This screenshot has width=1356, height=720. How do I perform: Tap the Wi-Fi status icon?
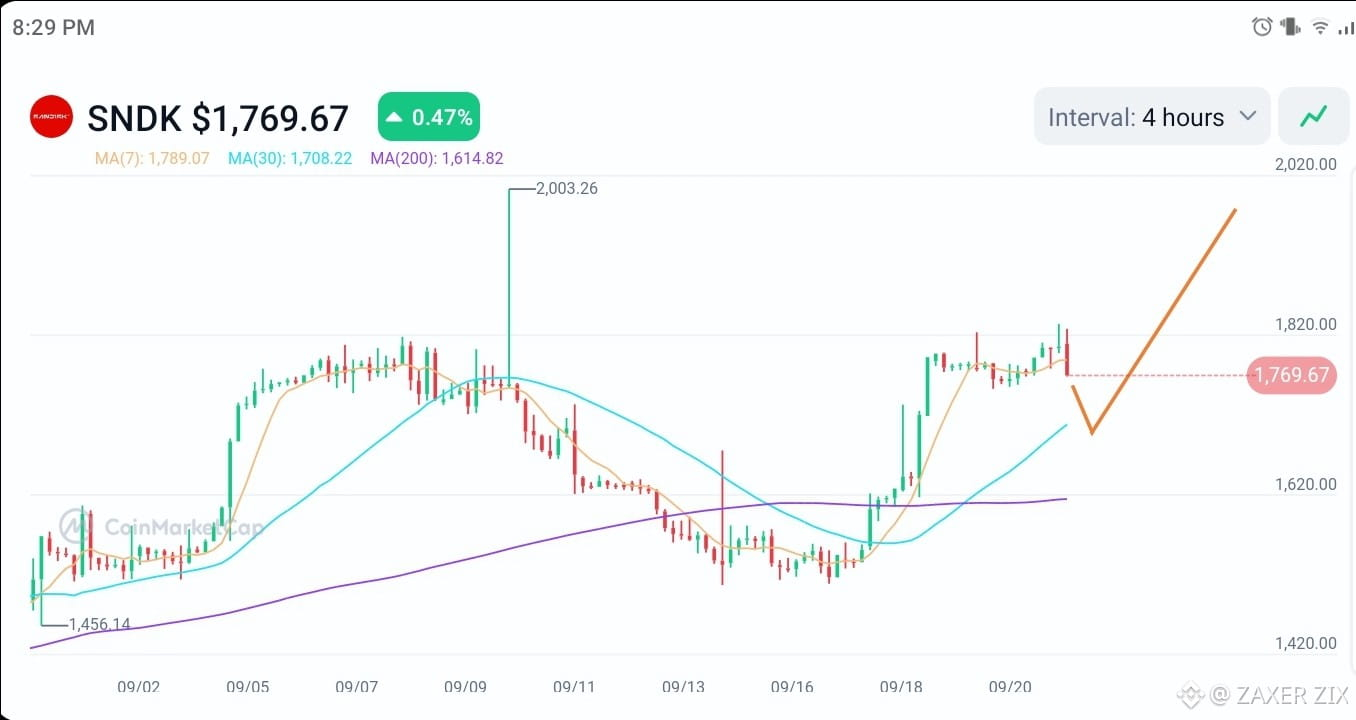pos(1320,27)
